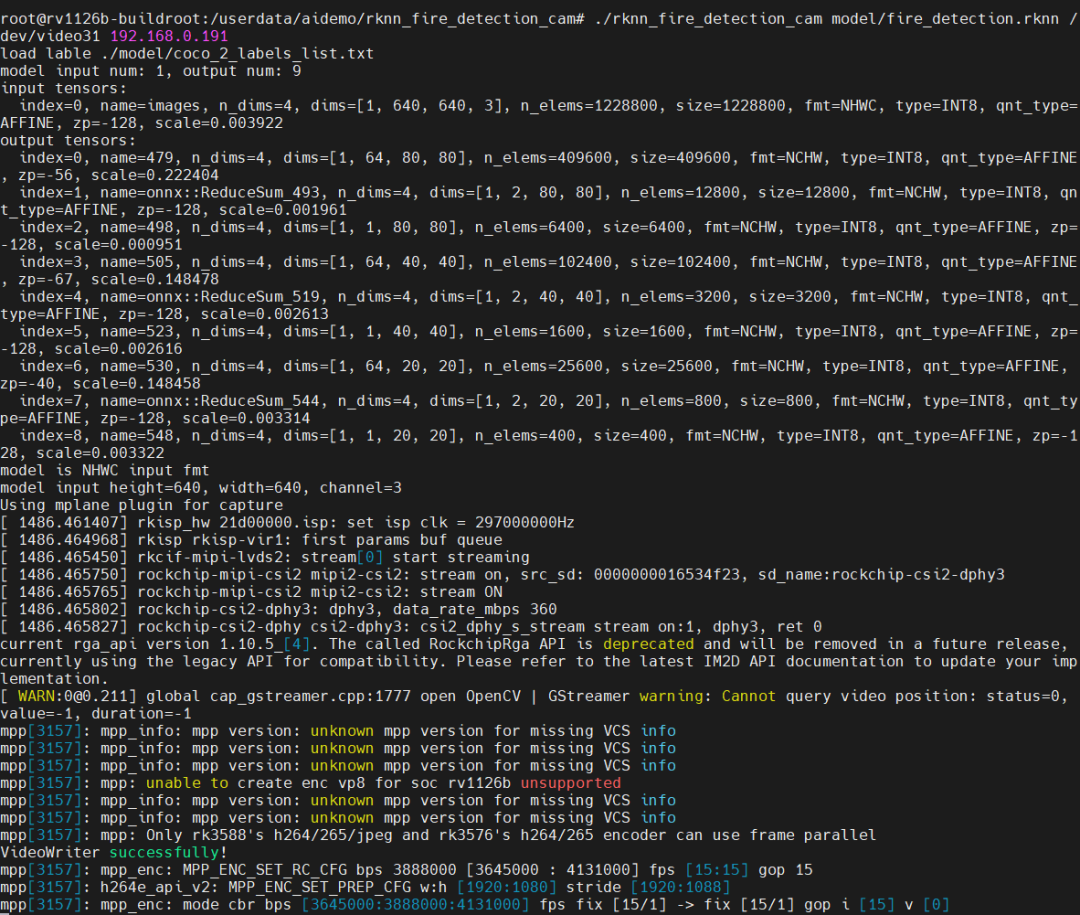Click the 'model input height=640, width=640, channel=3' line
Screen dimensions: 1080x915
[200, 488]
